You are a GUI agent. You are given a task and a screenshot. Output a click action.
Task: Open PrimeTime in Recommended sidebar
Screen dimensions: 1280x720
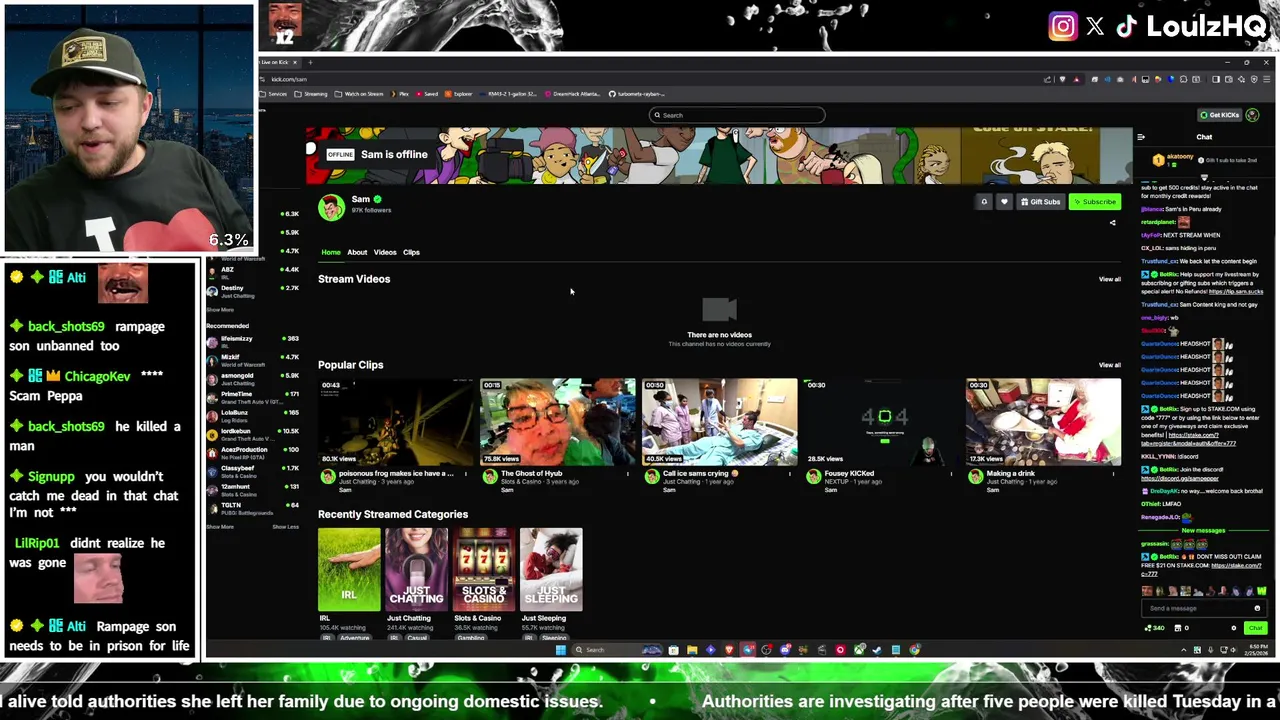(x=252, y=397)
